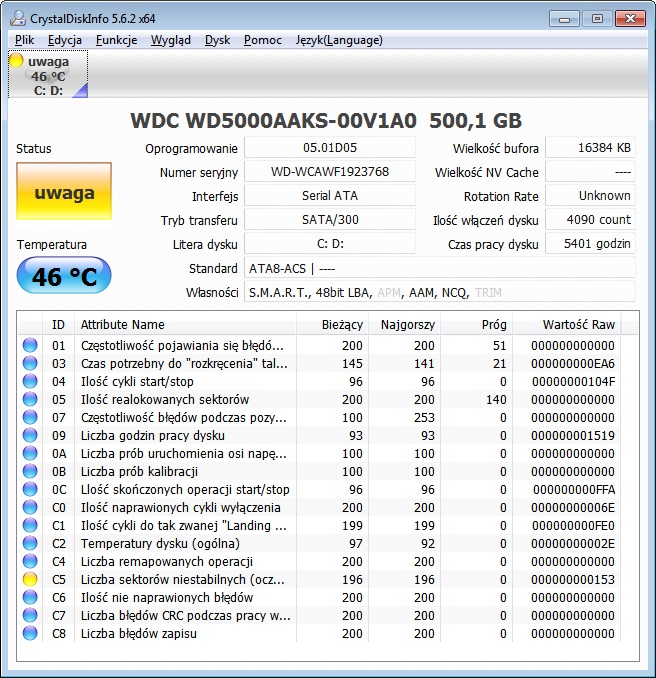Click the status icon for attribute C4
The height and width of the screenshot is (678, 656).
pyautogui.click(x=30, y=561)
